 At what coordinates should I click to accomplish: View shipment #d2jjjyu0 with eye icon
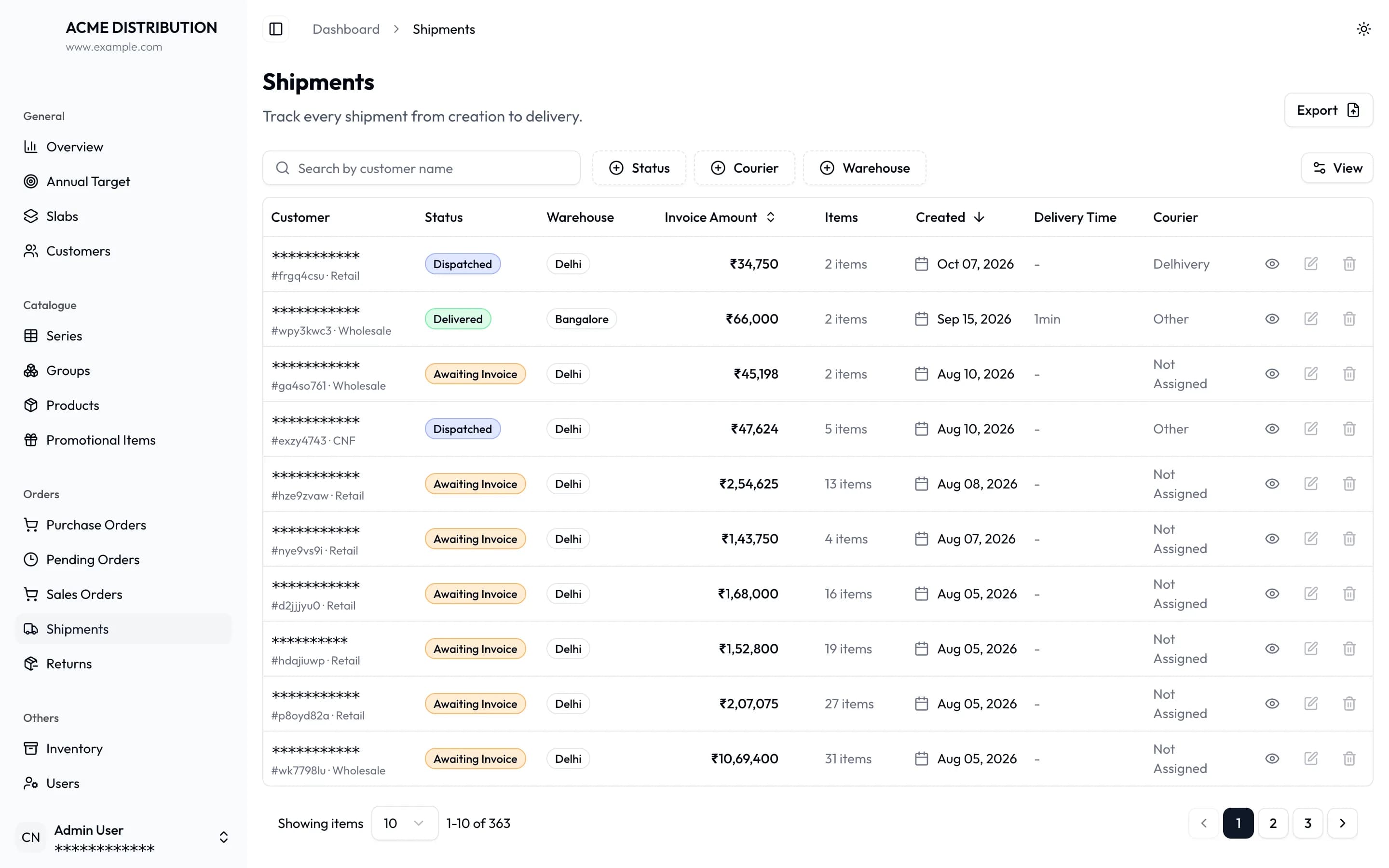coord(1272,594)
